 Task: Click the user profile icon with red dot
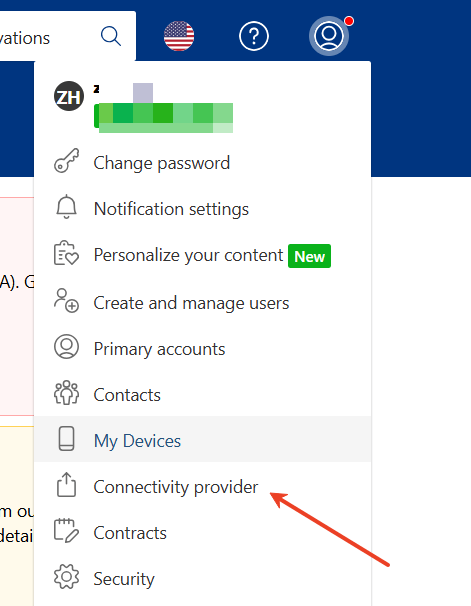click(329, 36)
